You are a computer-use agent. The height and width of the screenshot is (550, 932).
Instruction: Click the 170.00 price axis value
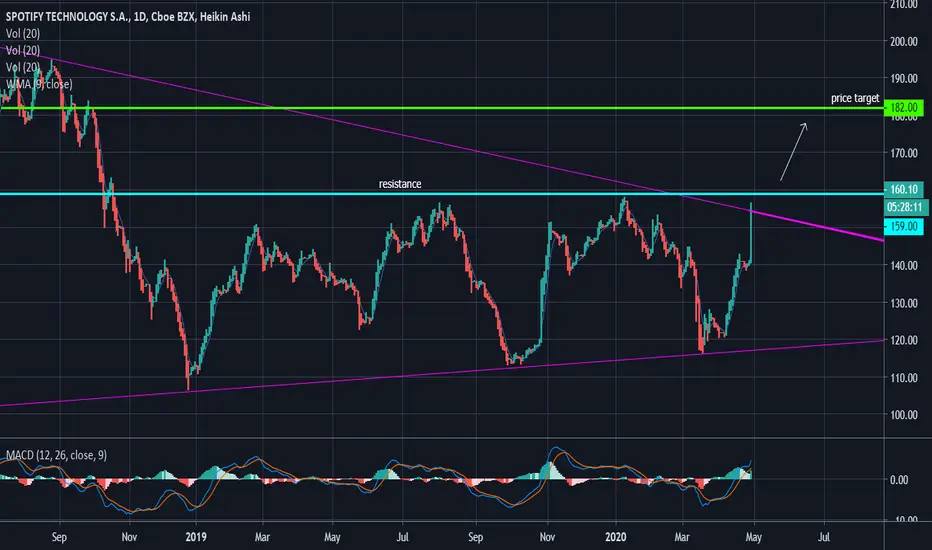tap(903, 153)
